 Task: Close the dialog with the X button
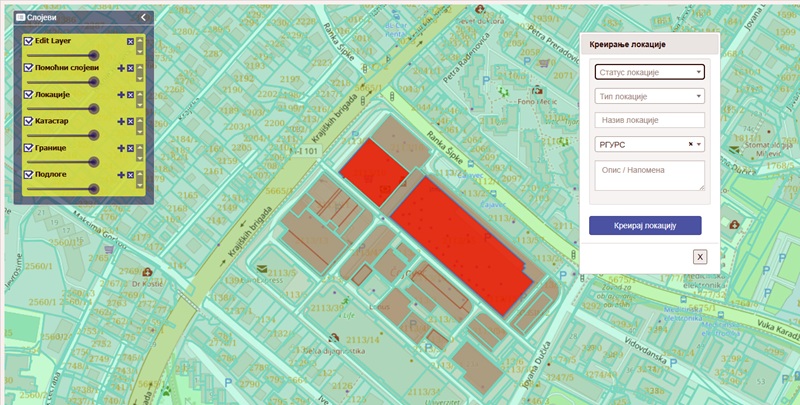pos(700,257)
